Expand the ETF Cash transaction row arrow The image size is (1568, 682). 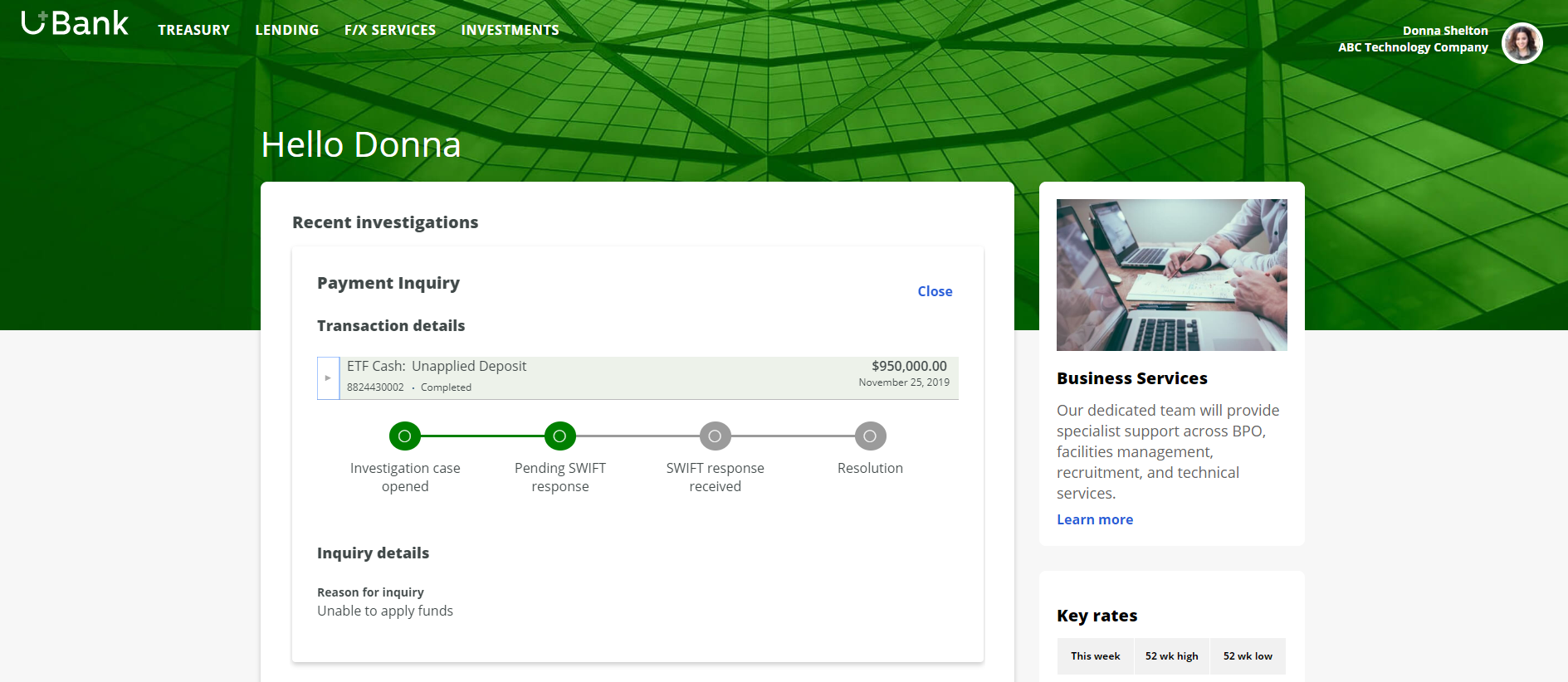point(328,378)
